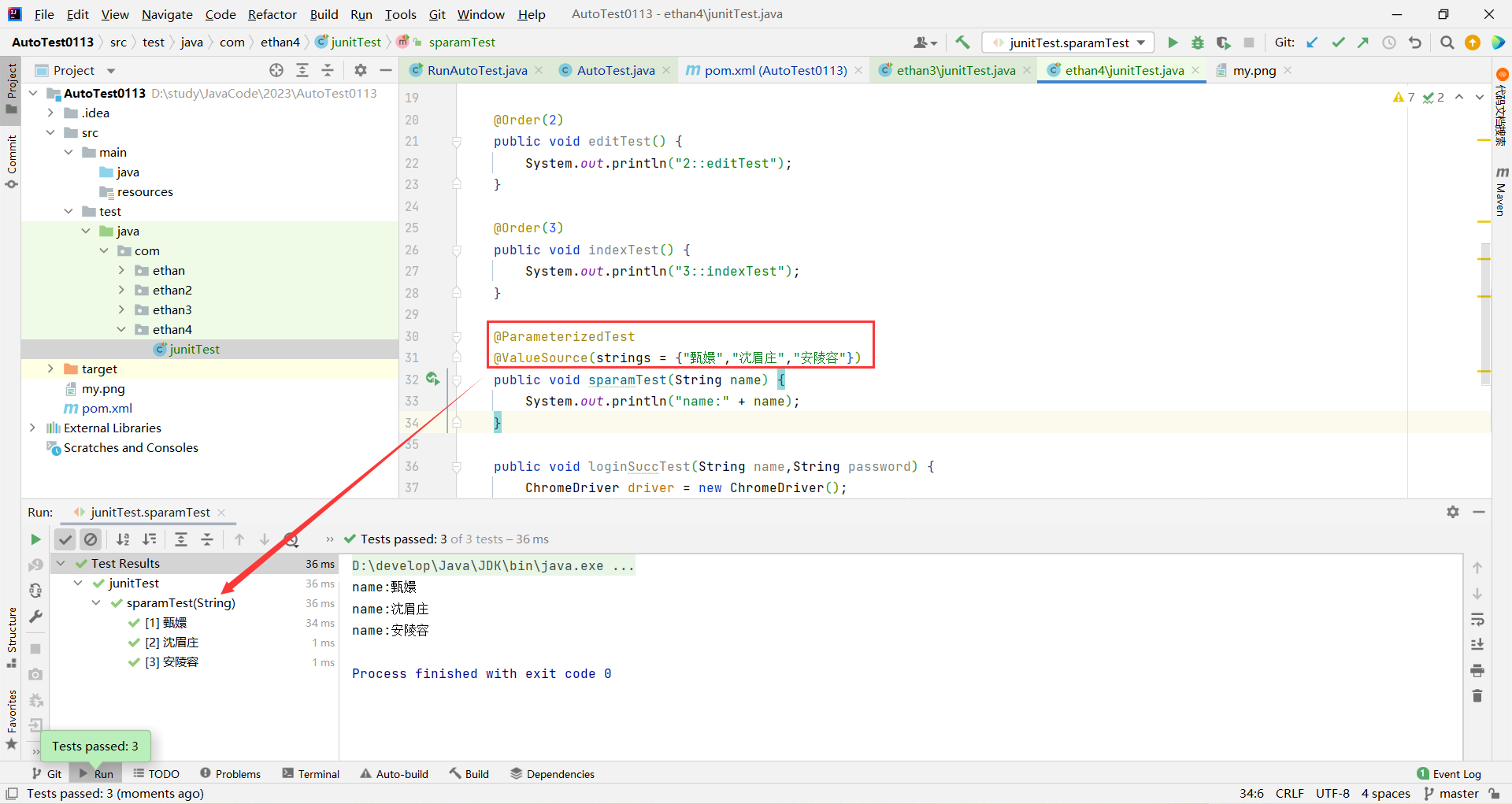
Task: Toggle Show Ignored tests button
Action: [91, 539]
